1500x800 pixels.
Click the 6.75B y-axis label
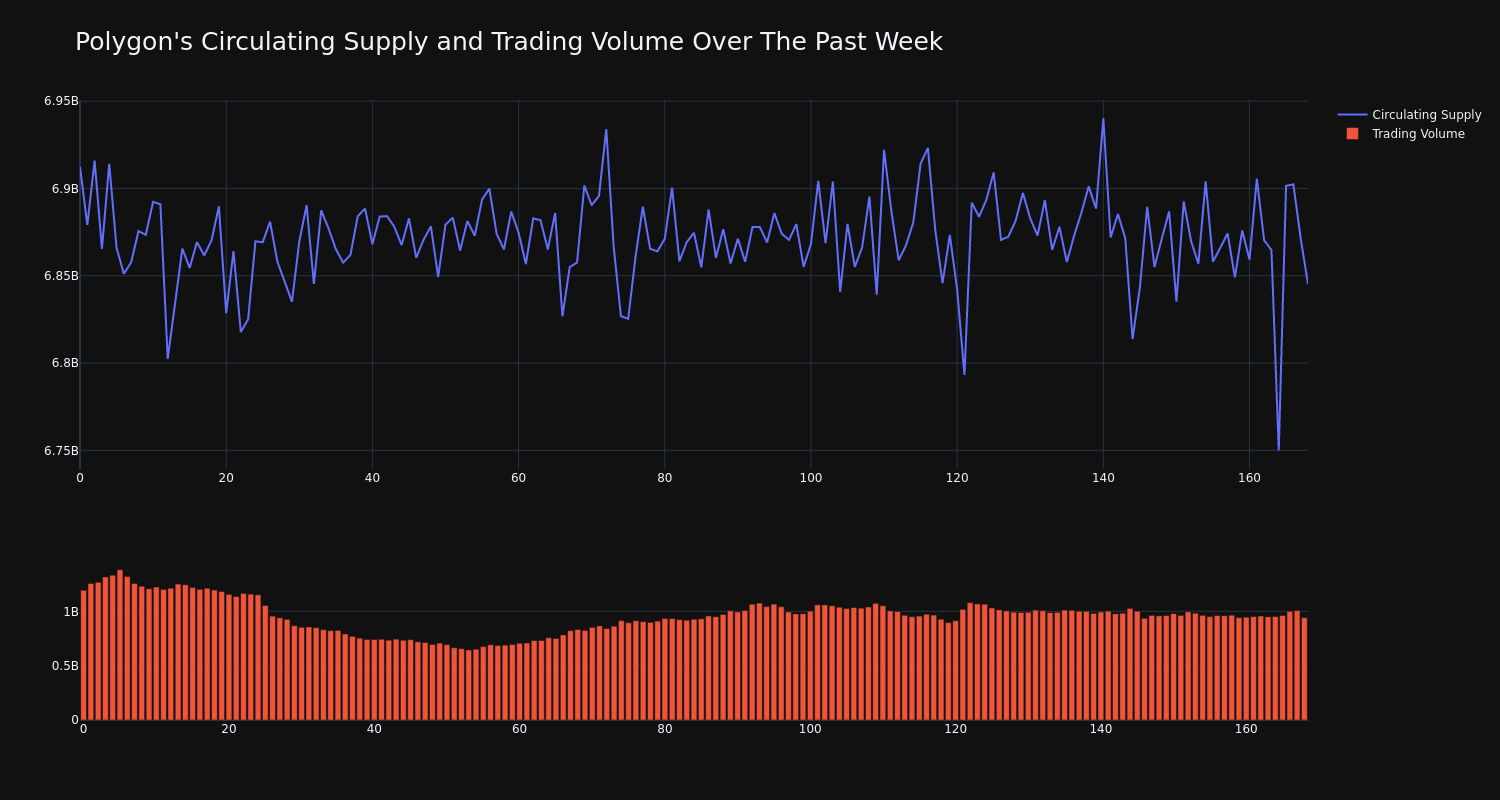pyautogui.click(x=60, y=450)
